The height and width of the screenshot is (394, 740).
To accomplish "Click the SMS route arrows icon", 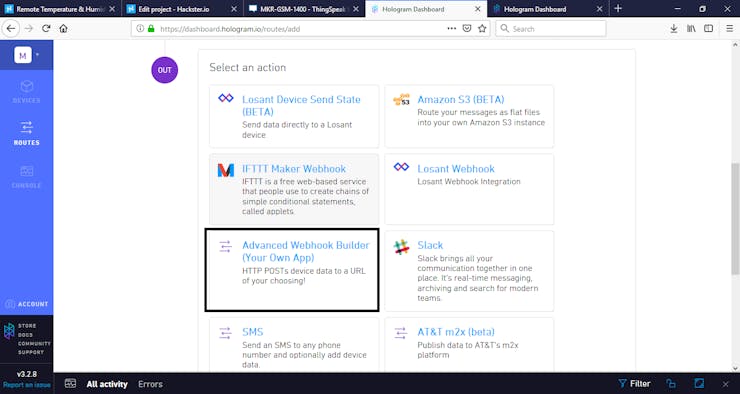I will tap(226, 333).
